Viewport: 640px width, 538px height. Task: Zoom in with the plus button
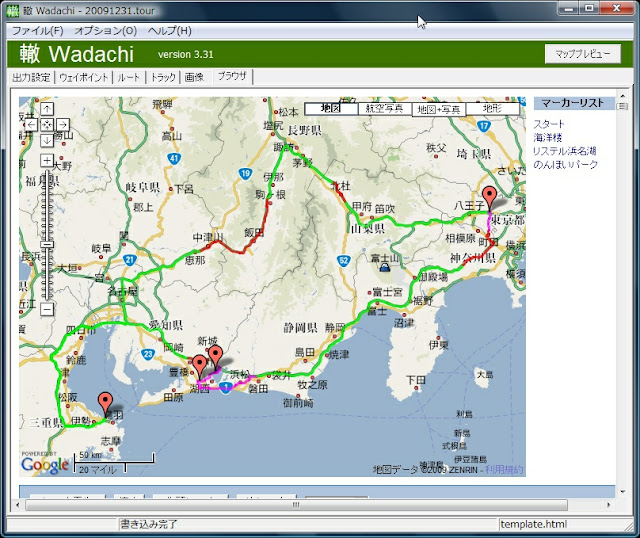(47, 160)
